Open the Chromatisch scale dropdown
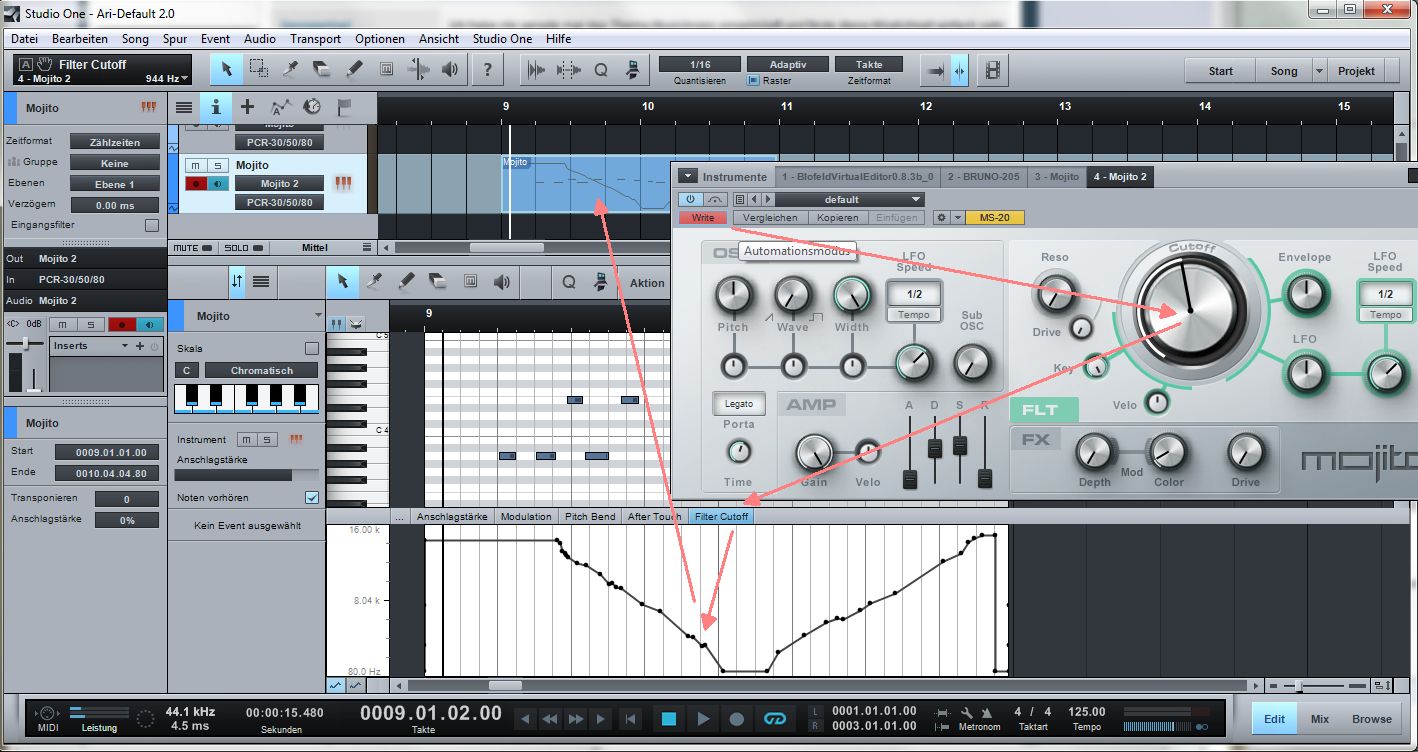Image resolution: width=1418 pixels, height=752 pixels. (261, 370)
